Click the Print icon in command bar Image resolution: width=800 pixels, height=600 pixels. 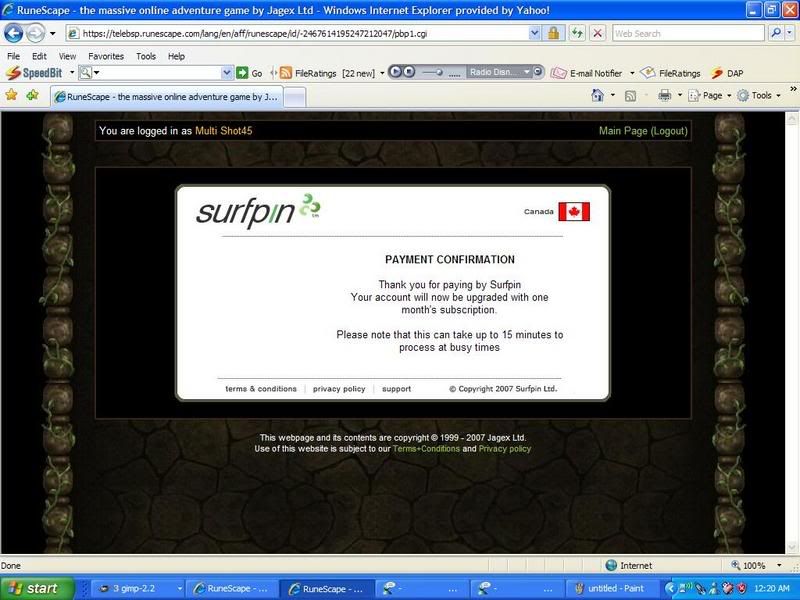(664, 95)
